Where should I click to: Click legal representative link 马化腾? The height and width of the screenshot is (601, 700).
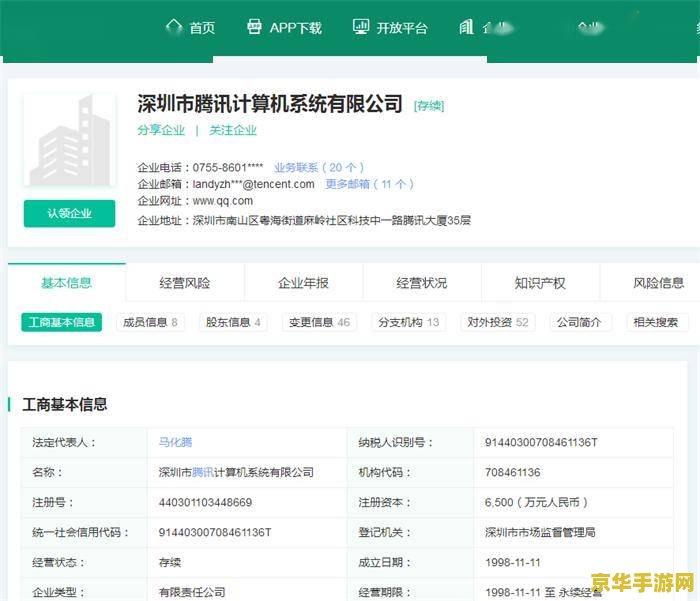[175, 442]
